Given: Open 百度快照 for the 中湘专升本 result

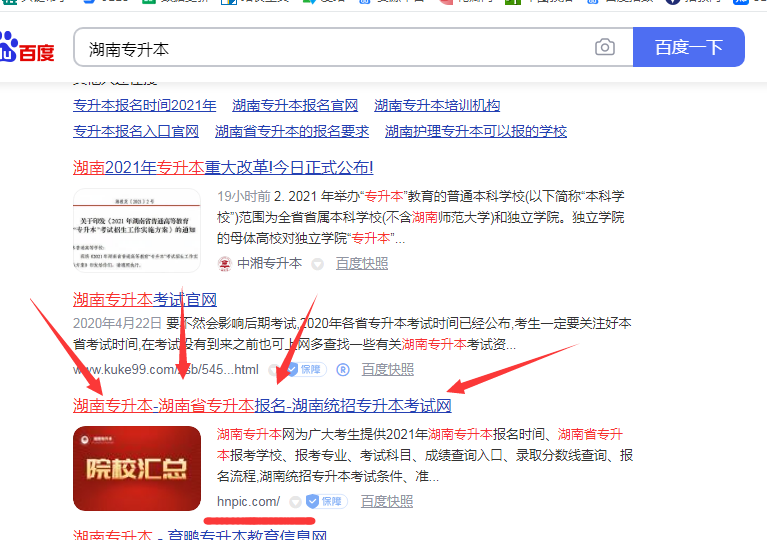Looking at the screenshot, I should 362,264.
